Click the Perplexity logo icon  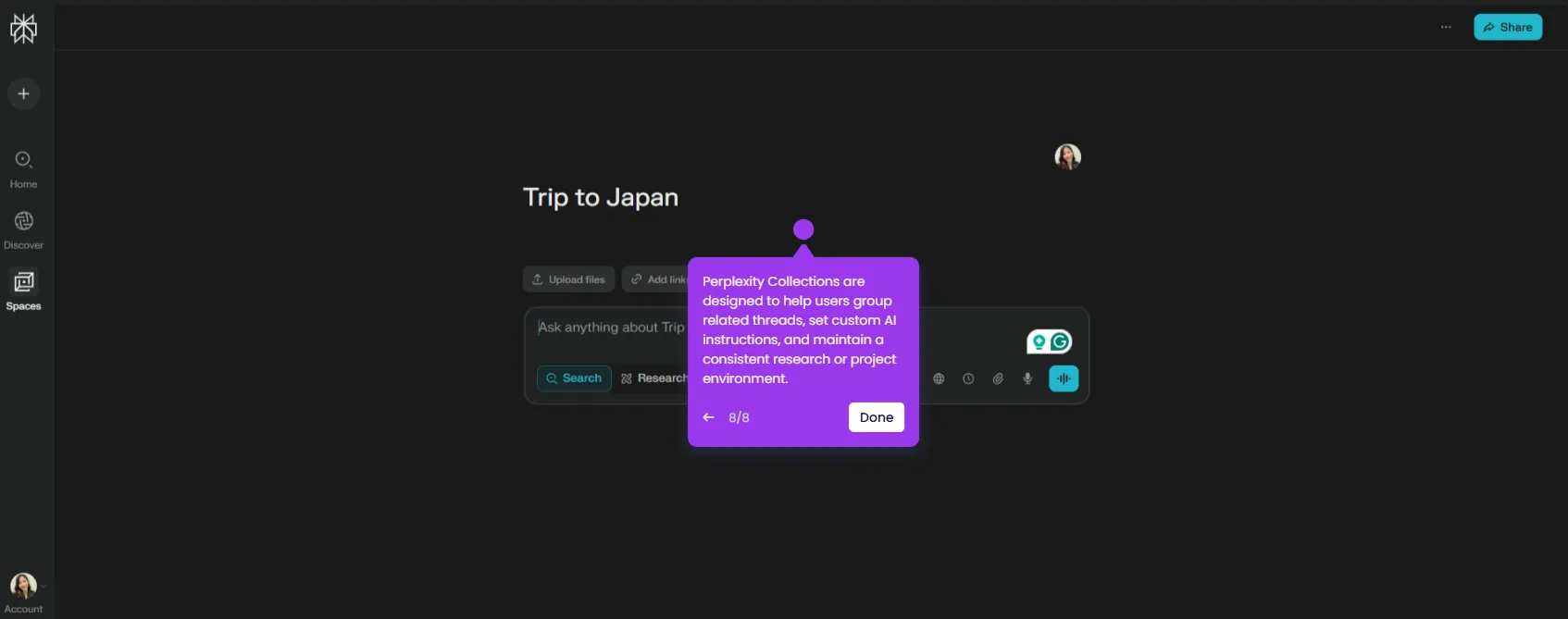tap(23, 29)
